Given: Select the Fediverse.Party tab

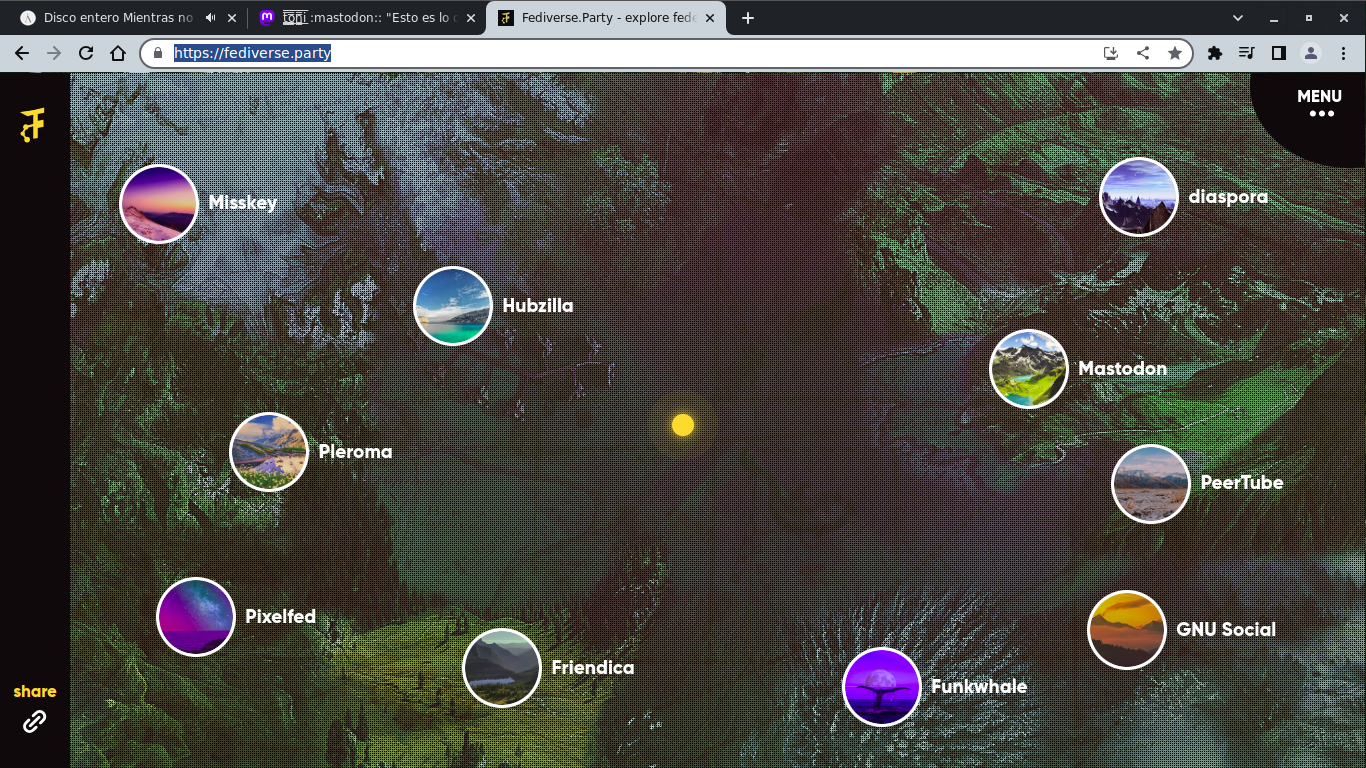Looking at the screenshot, I should [x=605, y=18].
